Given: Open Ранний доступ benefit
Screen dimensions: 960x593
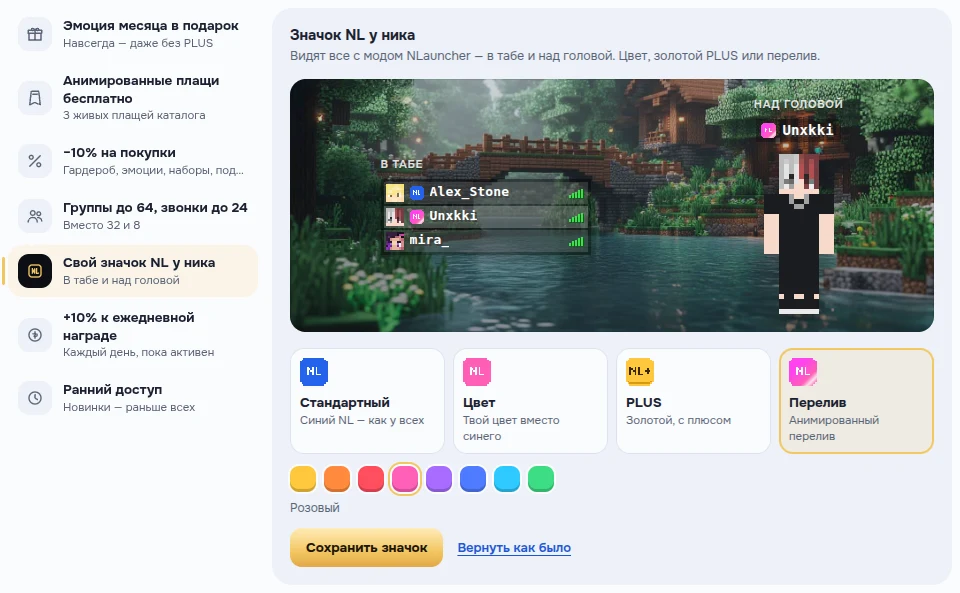Looking at the screenshot, I should tap(133, 398).
